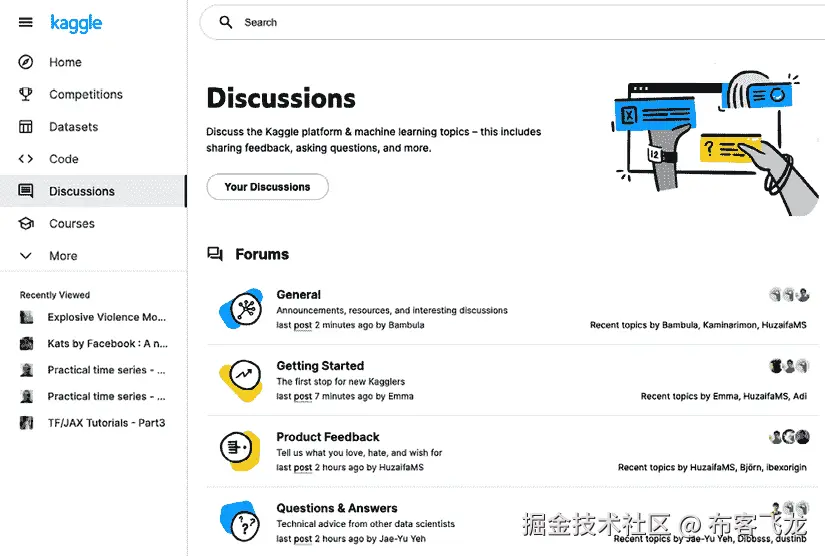
Task: Click the Courses graduation cap icon
Action: tap(26, 224)
